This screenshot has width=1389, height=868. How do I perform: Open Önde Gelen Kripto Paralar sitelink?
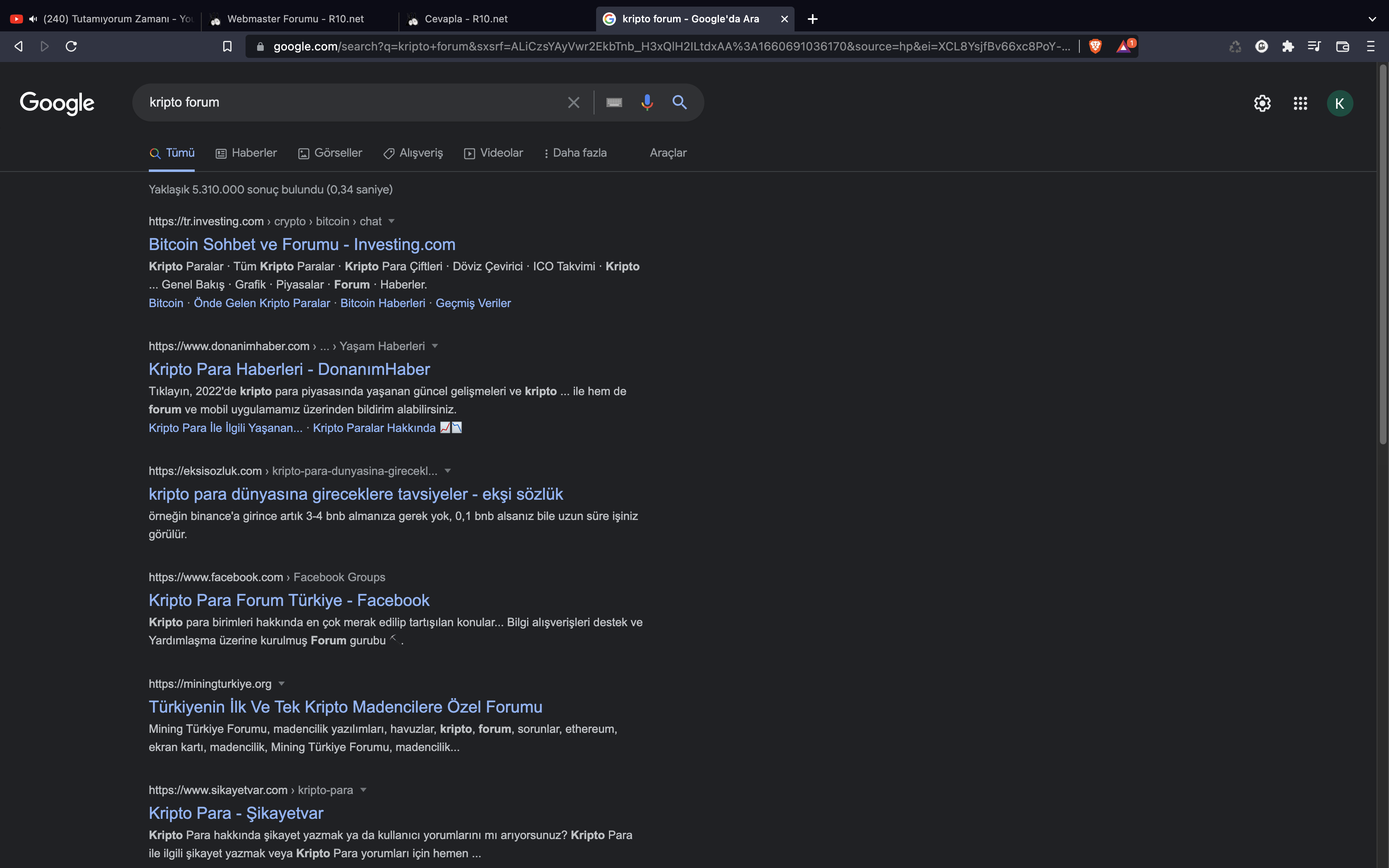[x=262, y=303]
